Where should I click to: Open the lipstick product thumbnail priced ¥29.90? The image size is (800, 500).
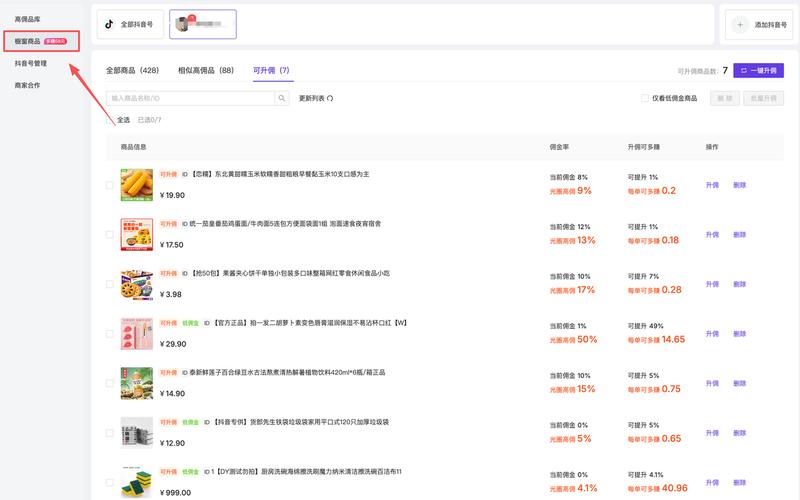137,333
